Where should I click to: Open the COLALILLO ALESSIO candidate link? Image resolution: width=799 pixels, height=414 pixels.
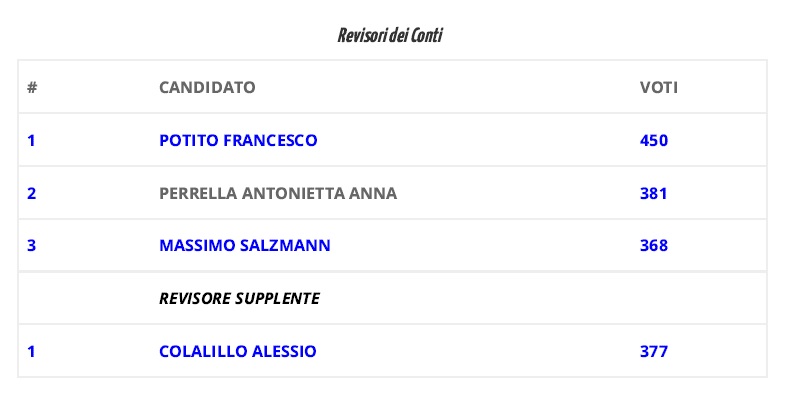click(237, 351)
